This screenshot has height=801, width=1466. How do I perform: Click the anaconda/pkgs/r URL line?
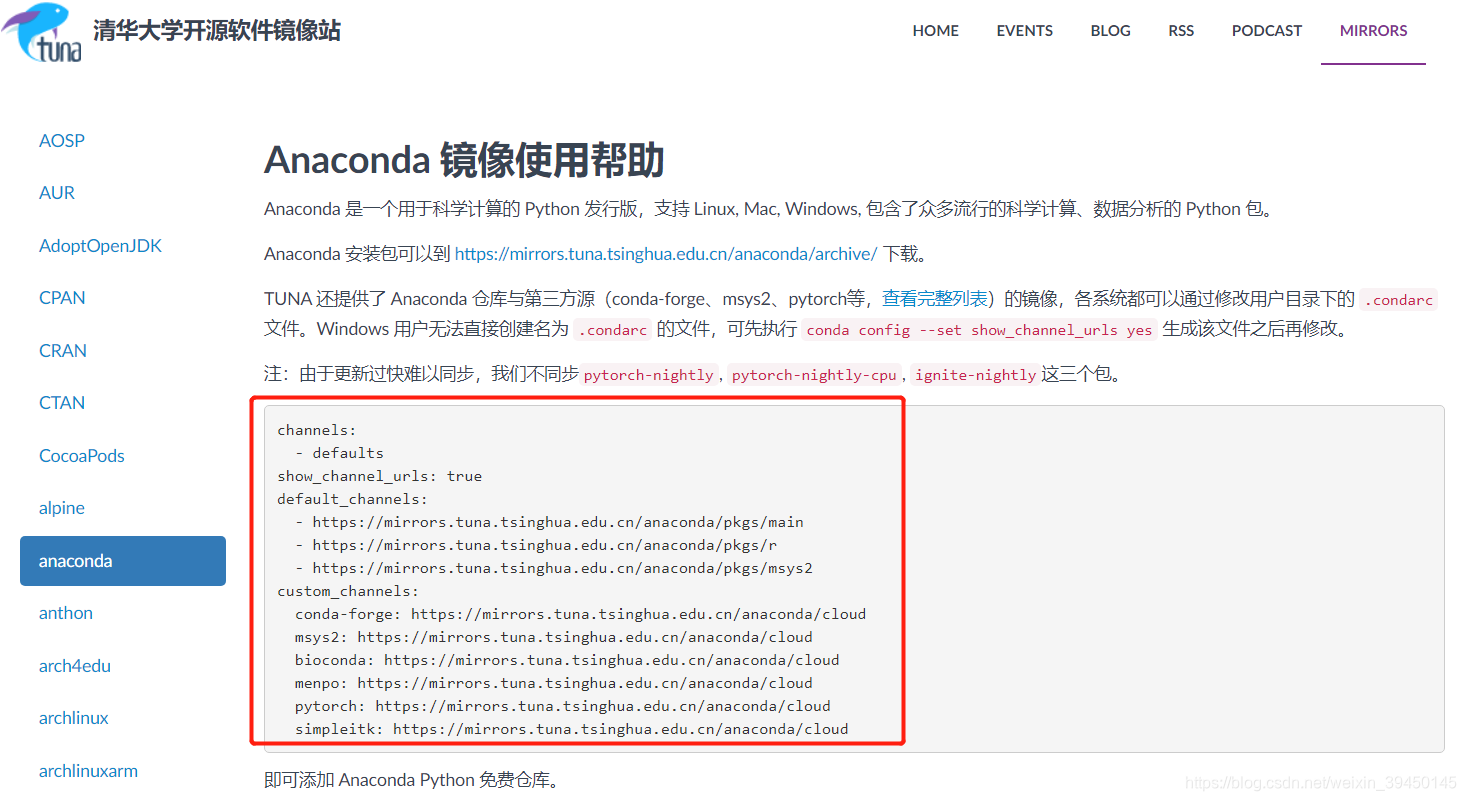[536, 545]
